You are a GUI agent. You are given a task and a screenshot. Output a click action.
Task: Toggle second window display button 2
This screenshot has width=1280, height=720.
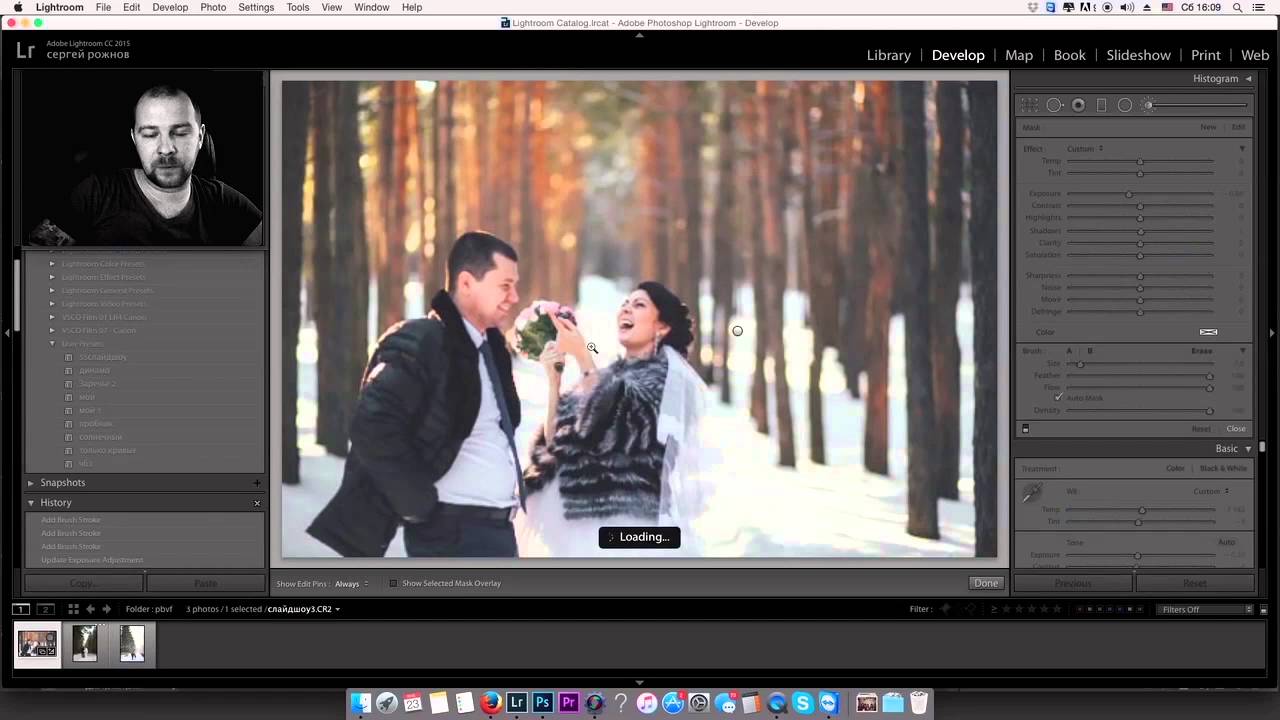[x=45, y=609]
